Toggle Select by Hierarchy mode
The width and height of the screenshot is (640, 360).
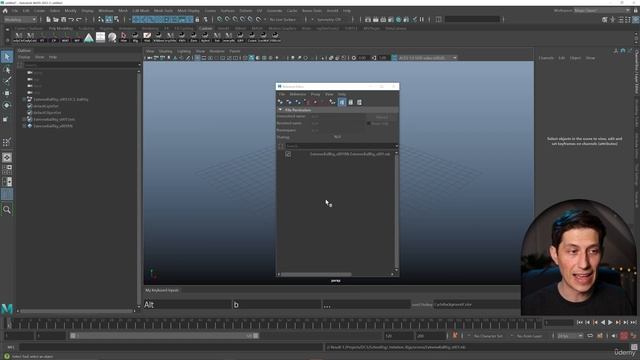pyautogui.click(x=100, y=19)
